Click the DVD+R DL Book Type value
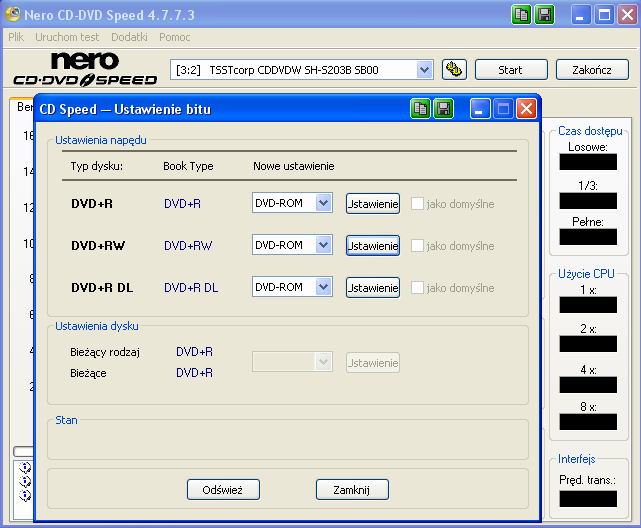The height and width of the screenshot is (528, 641). pos(191,288)
